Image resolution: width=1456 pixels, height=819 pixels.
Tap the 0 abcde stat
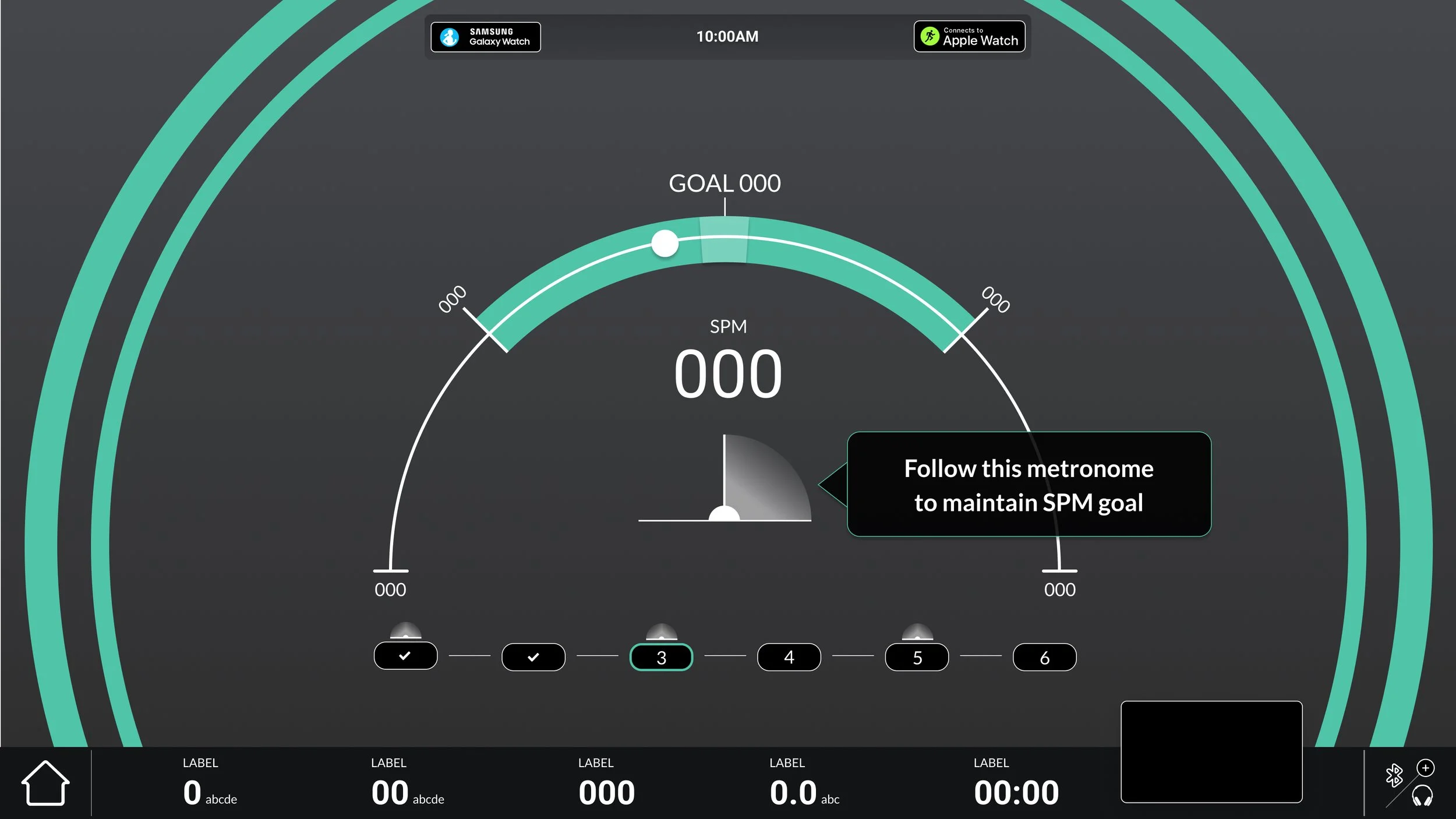click(210, 793)
